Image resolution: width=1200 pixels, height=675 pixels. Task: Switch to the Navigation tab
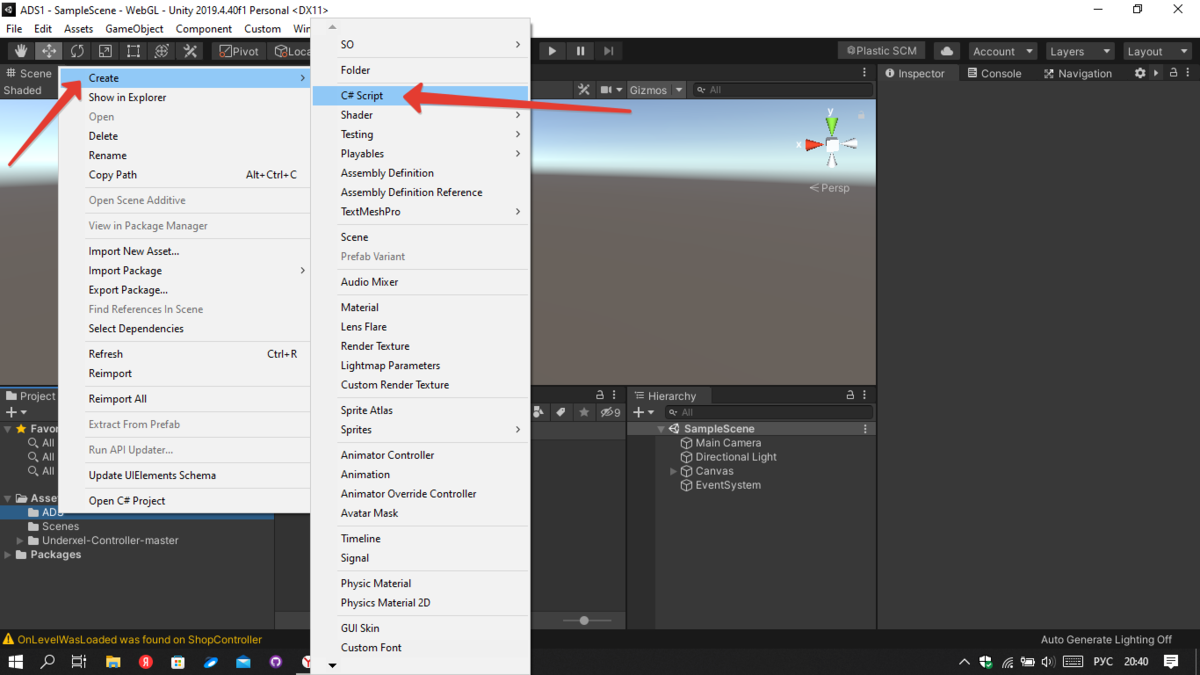[1077, 73]
